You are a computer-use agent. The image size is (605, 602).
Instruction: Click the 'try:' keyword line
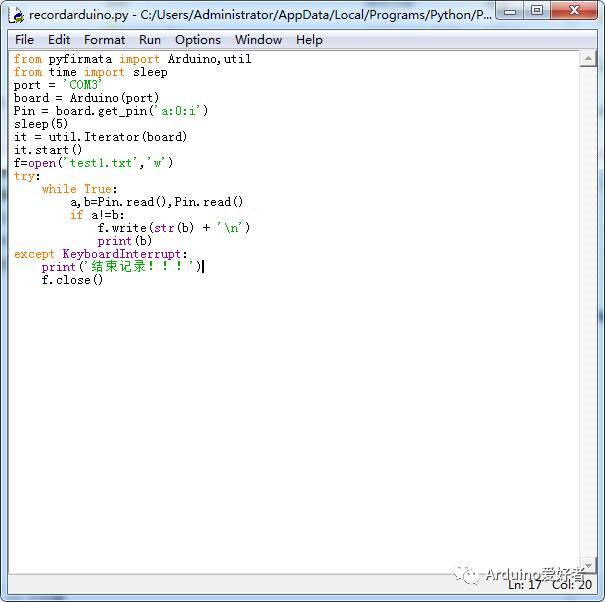click(27, 176)
